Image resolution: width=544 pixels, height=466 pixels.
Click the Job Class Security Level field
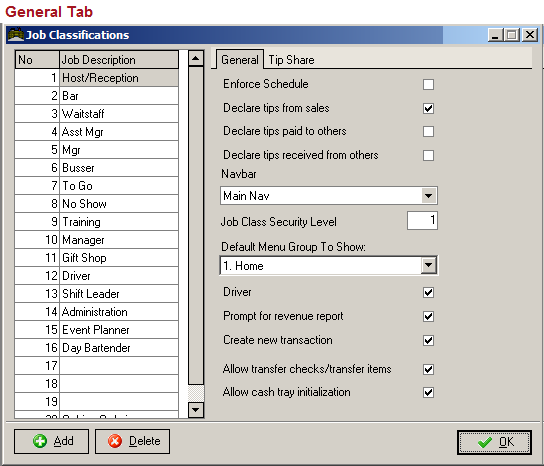(x=422, y=220)
